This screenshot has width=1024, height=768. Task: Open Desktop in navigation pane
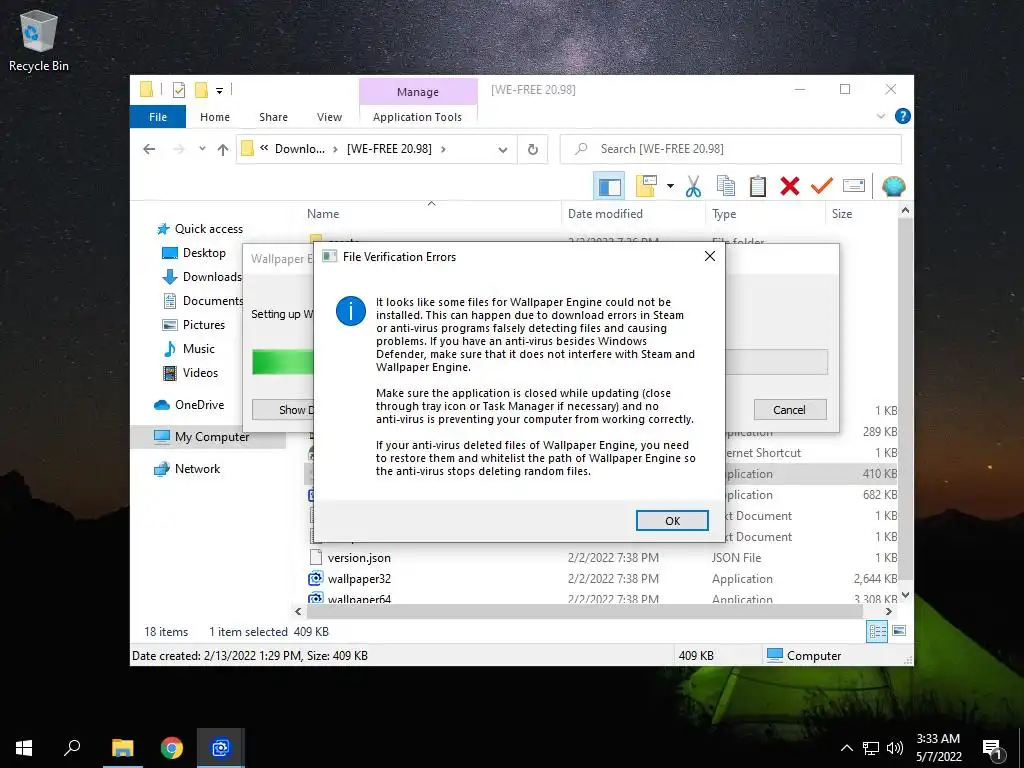193,253
